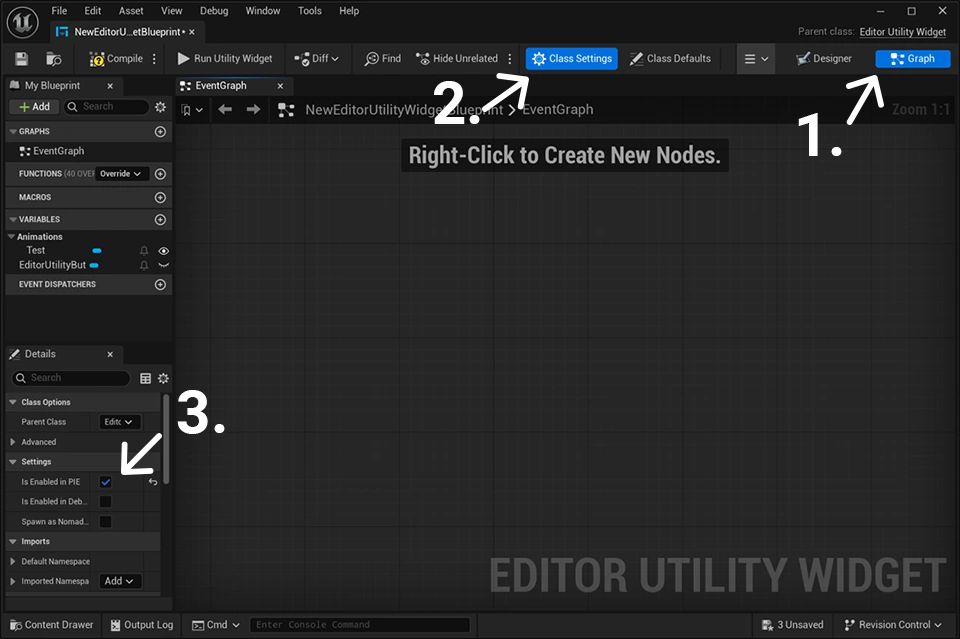Run Utility Widget
This screenshot has width=960, height=639.
(225, 59)
